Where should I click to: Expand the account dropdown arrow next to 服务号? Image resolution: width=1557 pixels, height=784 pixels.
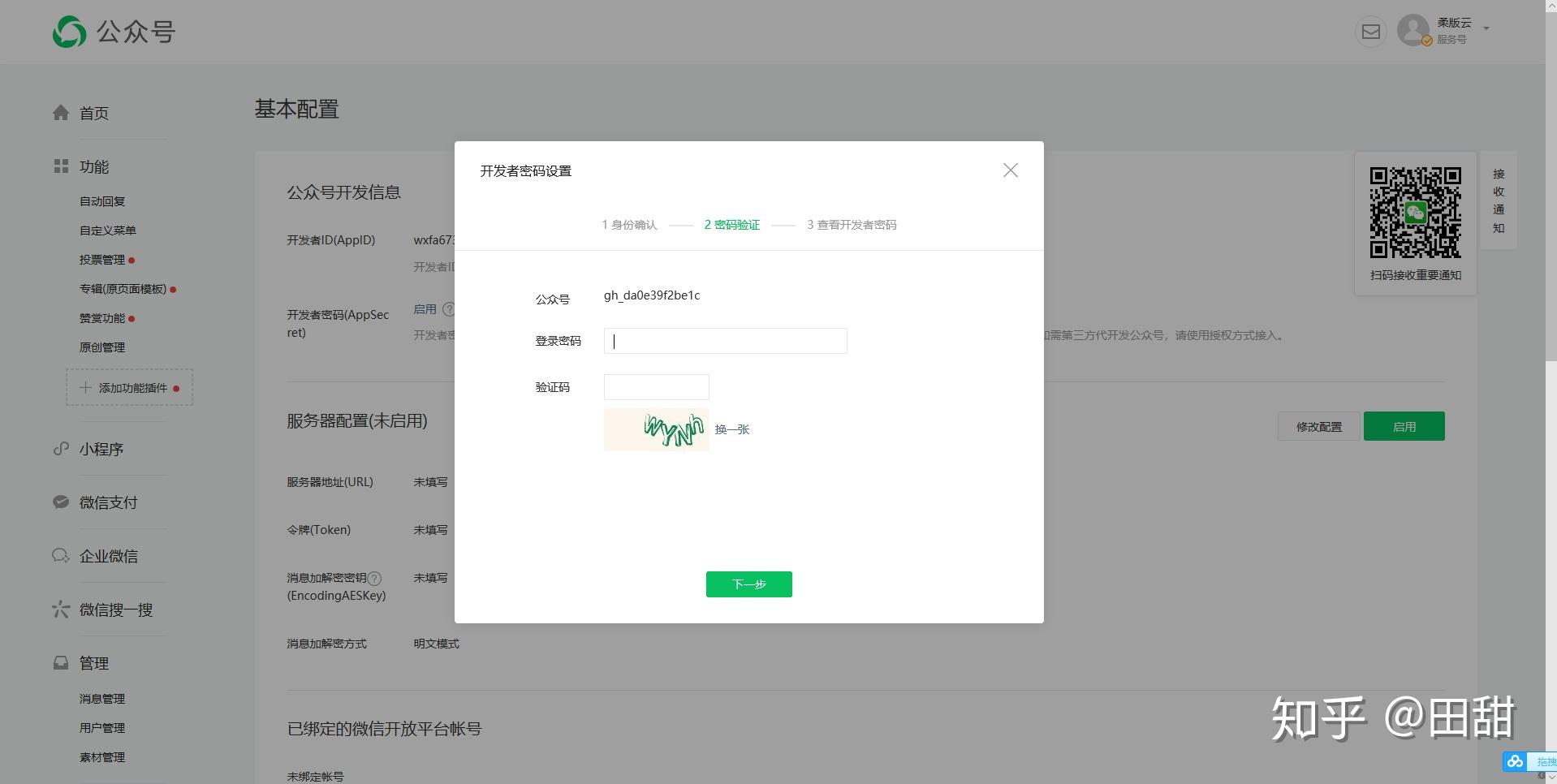point(1486,28)
